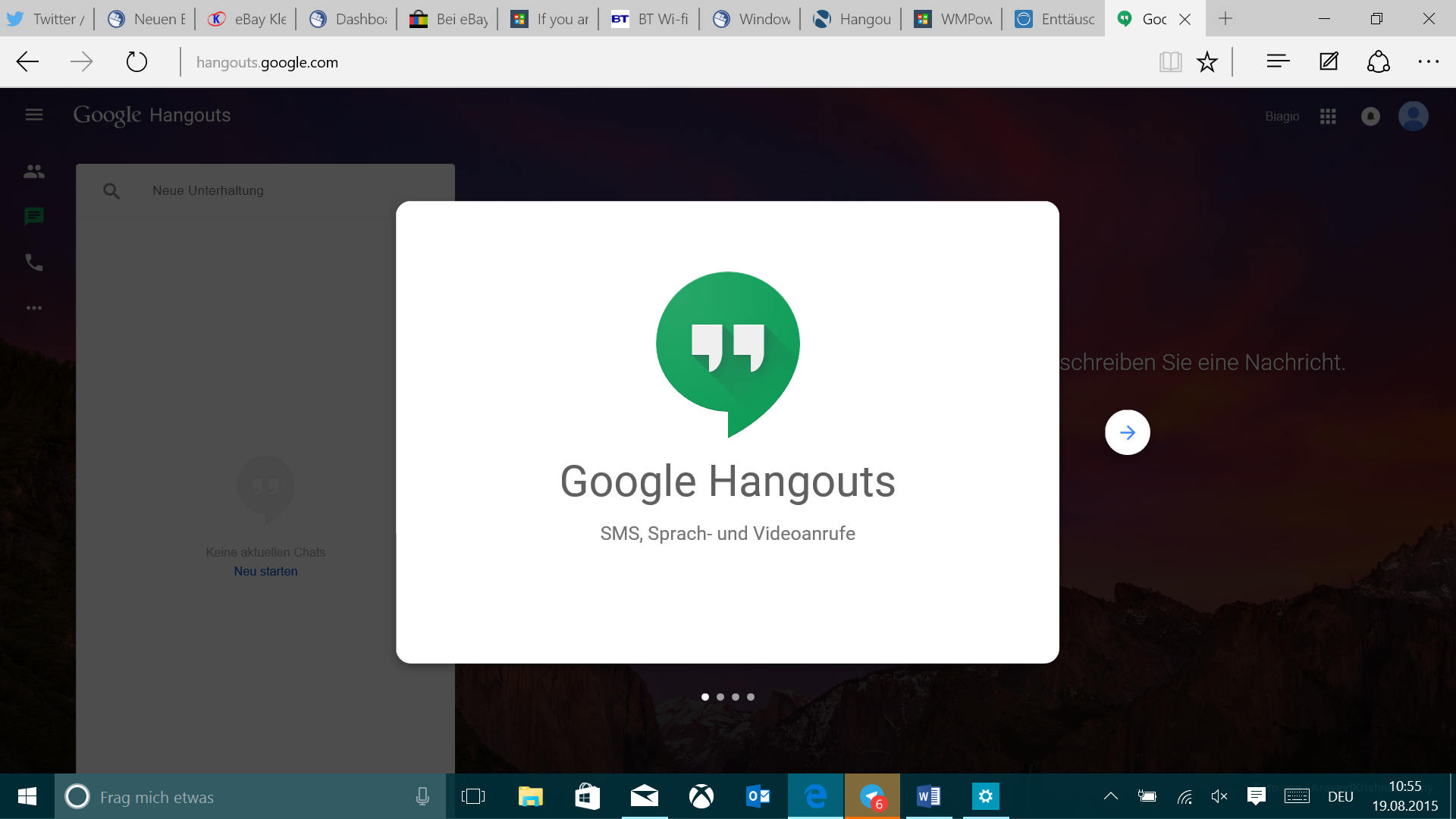Close the current Goc tab
Screen dimensions: 1456x819
click(x=1185, y=20)
